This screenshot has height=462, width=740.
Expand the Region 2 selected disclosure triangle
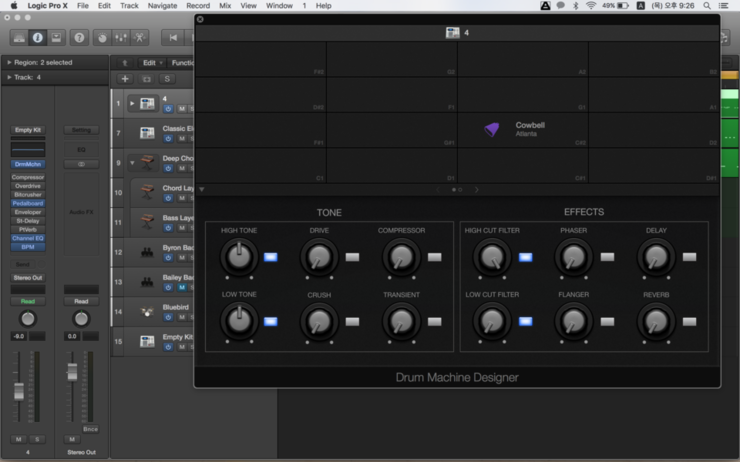click(x=9, y=62)
